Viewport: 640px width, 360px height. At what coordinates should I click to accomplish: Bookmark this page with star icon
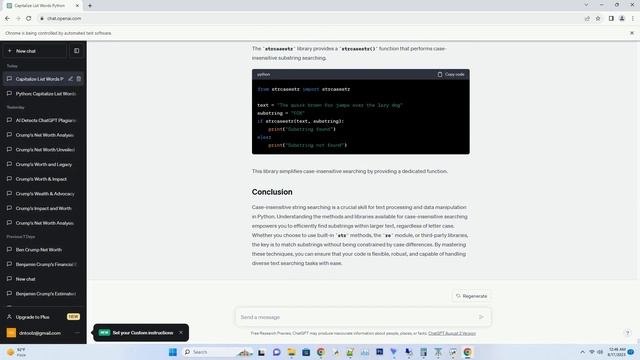tap(598, 18)
